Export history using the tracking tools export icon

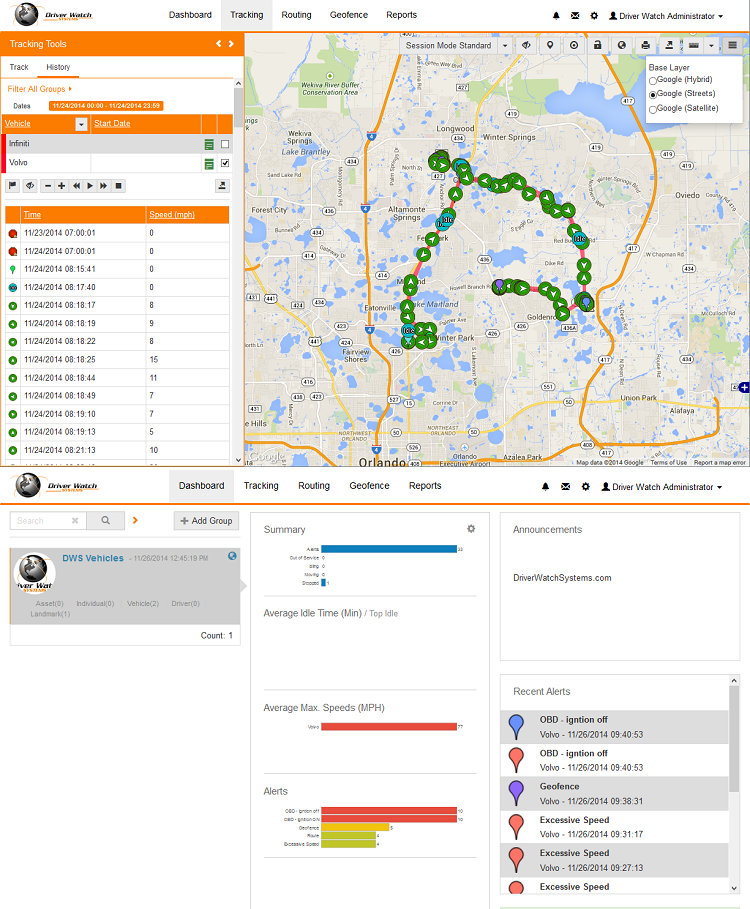(x=222, y=186)
